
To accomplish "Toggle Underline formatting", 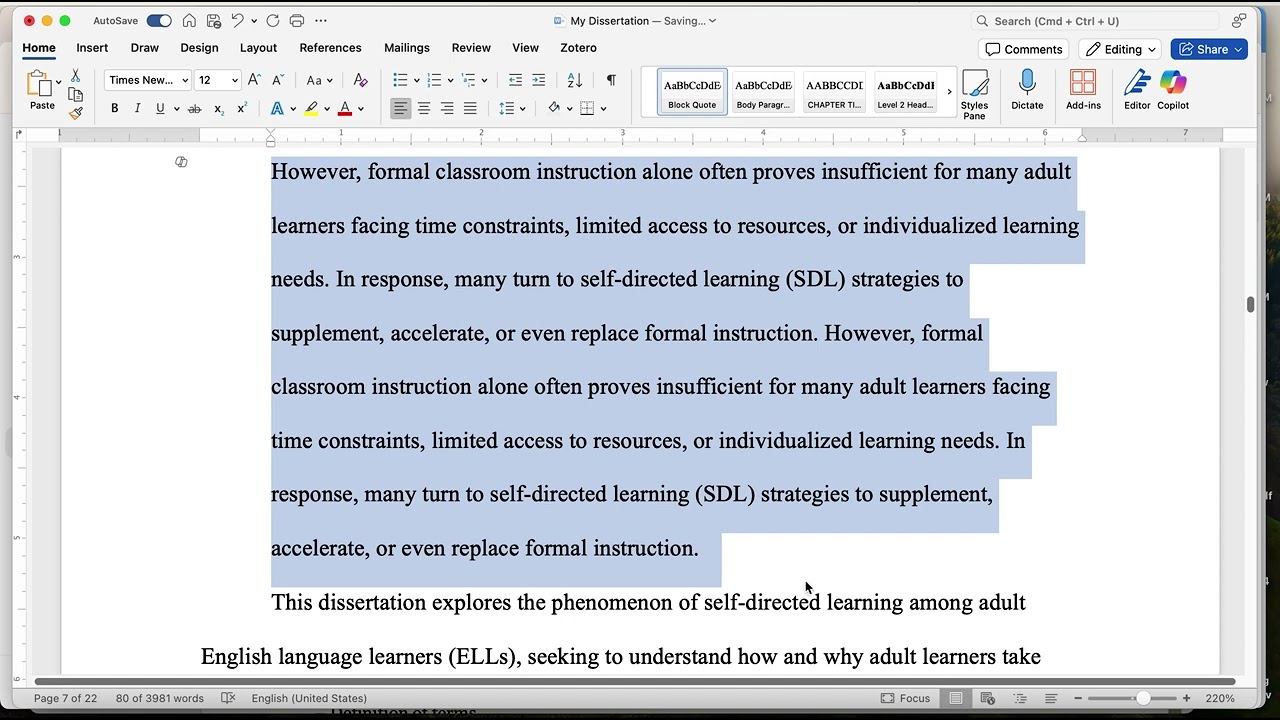I will [160, 108].
